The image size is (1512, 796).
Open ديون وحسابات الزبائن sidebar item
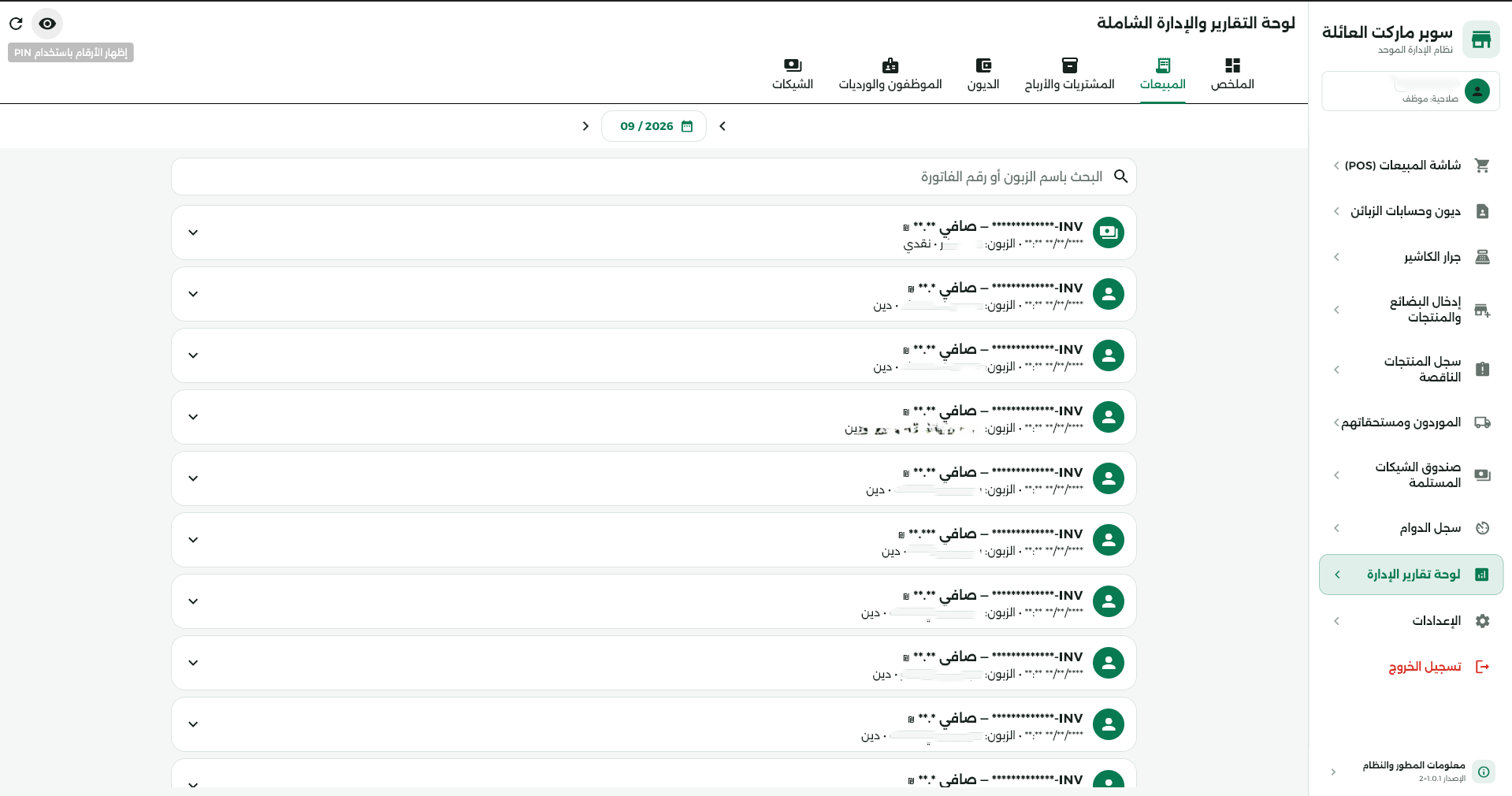[x=1410, y=211]
